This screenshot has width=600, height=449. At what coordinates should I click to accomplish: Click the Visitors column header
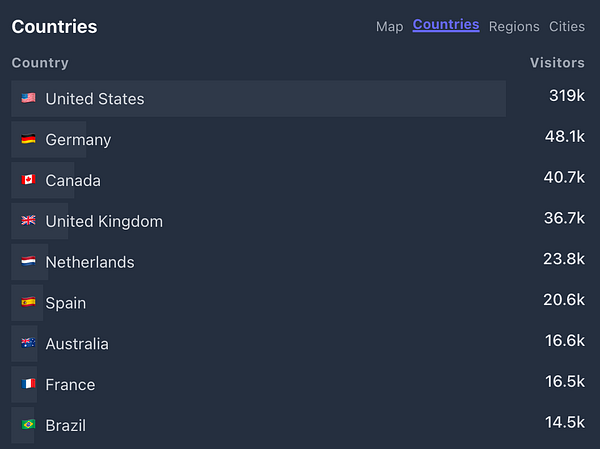click(557, 63)
